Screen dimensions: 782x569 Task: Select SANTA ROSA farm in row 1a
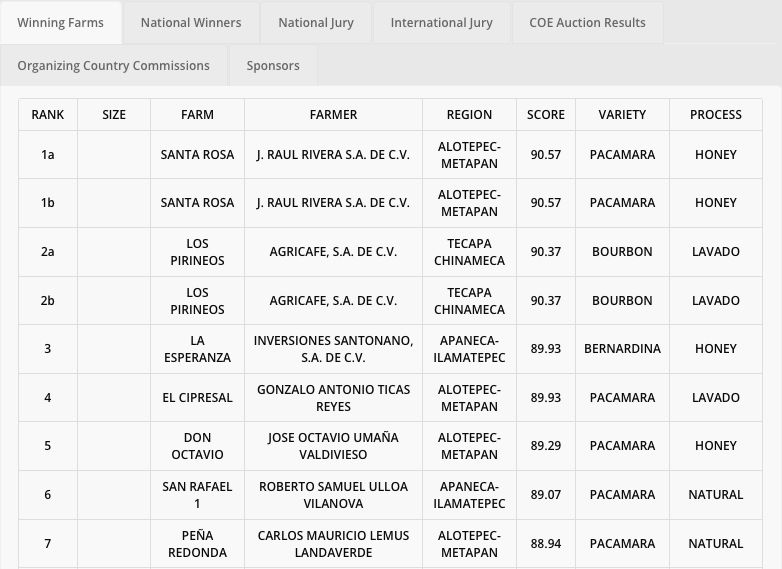[x=197, y=155]
